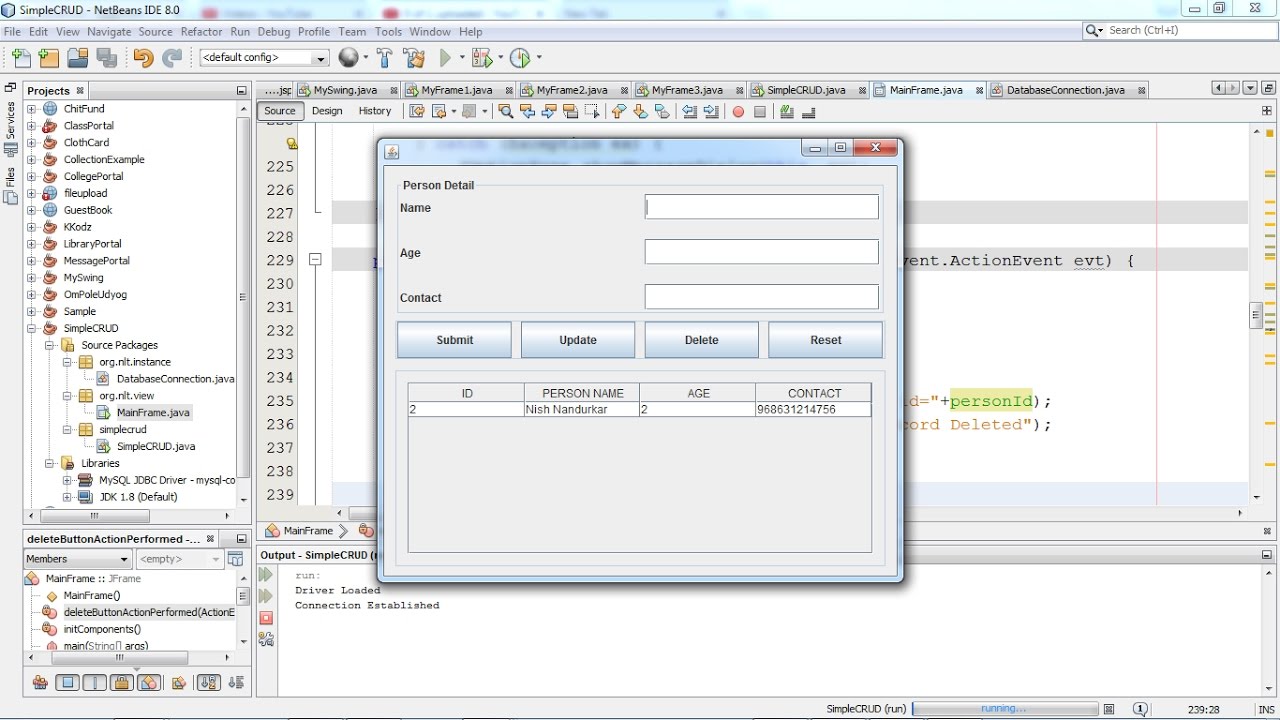
Task: Click the green Run Project arrow
Action: pyautogui.click(x=446, y=58)
